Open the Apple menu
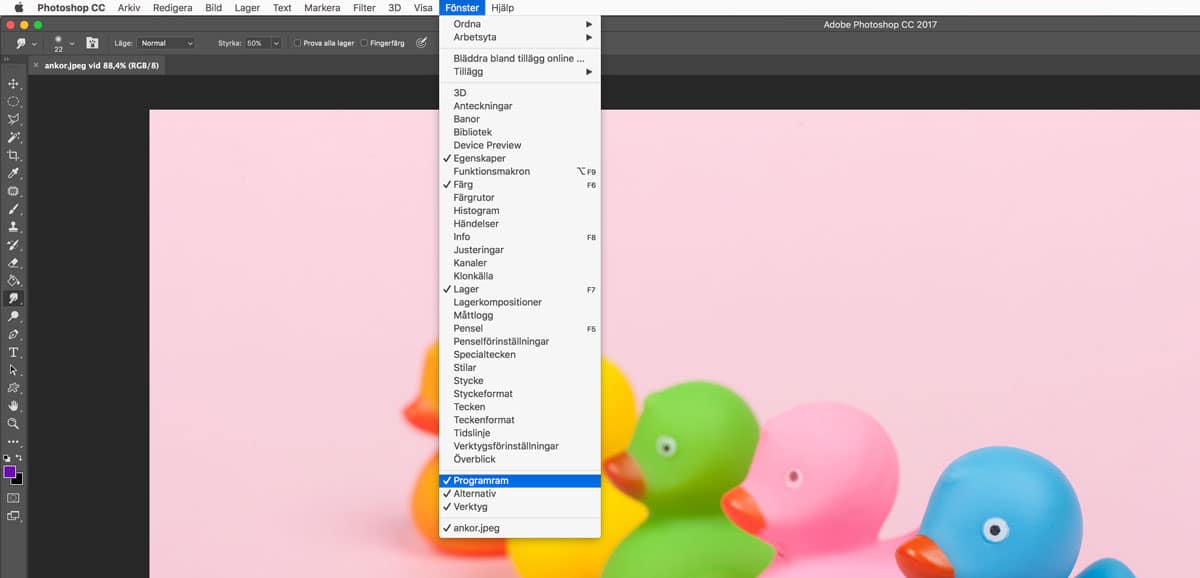 (x=19, y=7)
